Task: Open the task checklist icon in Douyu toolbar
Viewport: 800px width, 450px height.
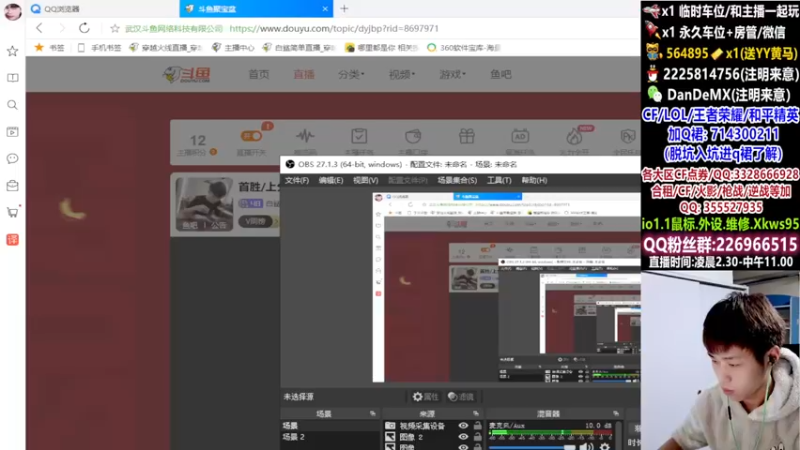Action: (x=359, y=136)
